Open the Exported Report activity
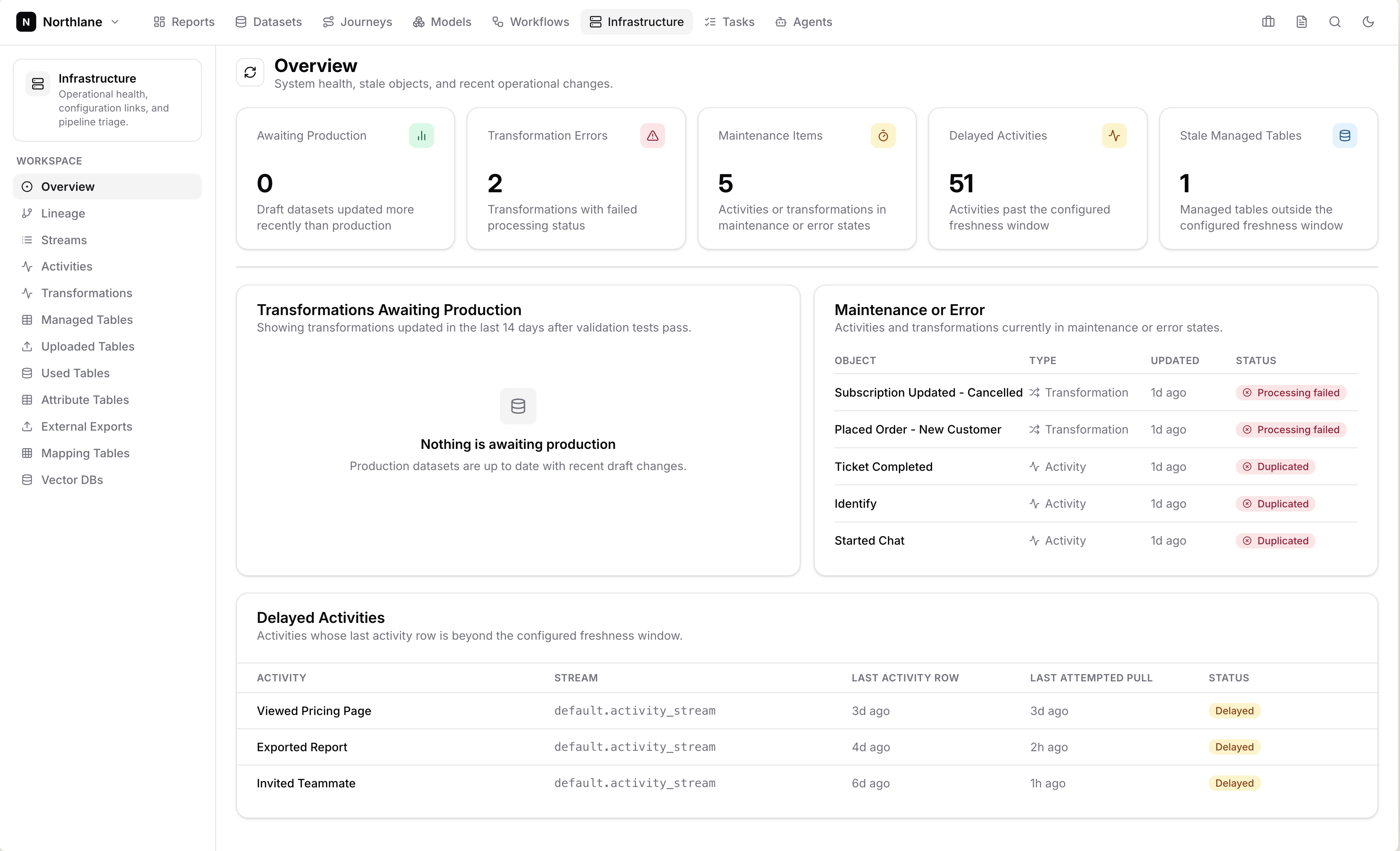Image resolution: width=1400 pixels, height=851 pixels. click(x=807, y=747)
